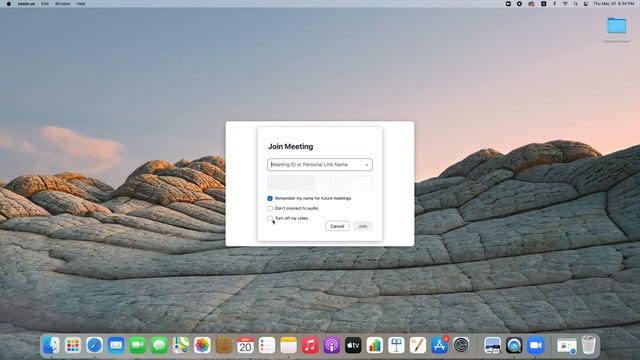This screenshot has height=360, width=640.
Task: Cancel the Join Meeting dialog
Action: [337, 226]
